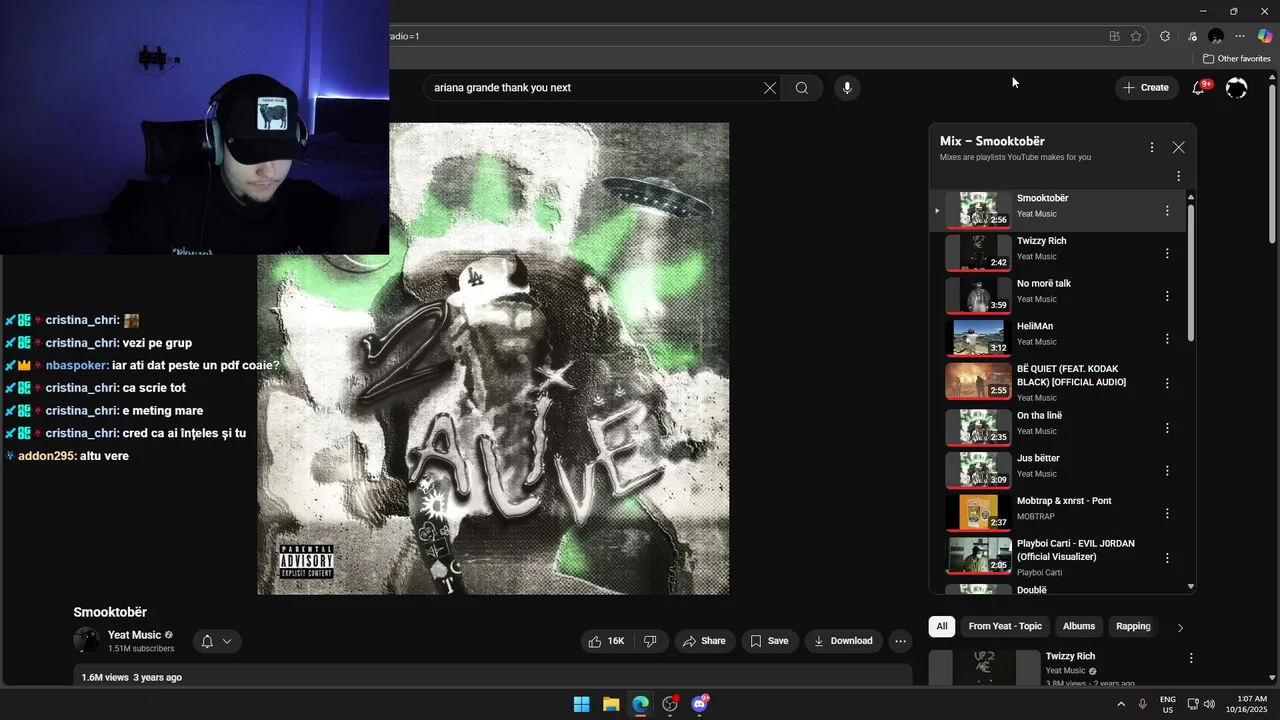Open the YouTube account avatar menu
Screen dimensions: 1280x720
tap(1237, 88)
